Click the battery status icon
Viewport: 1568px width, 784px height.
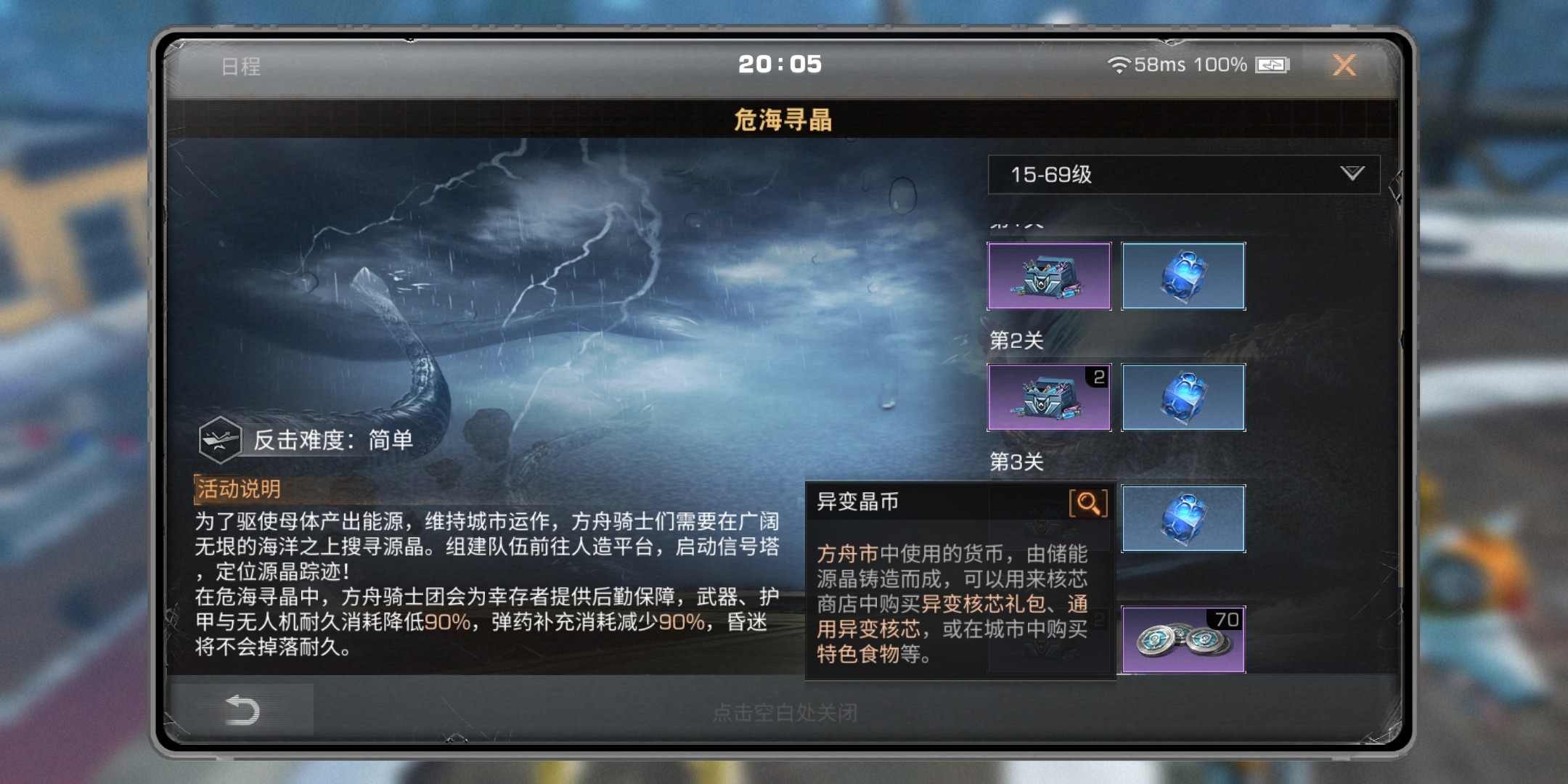1273,65
